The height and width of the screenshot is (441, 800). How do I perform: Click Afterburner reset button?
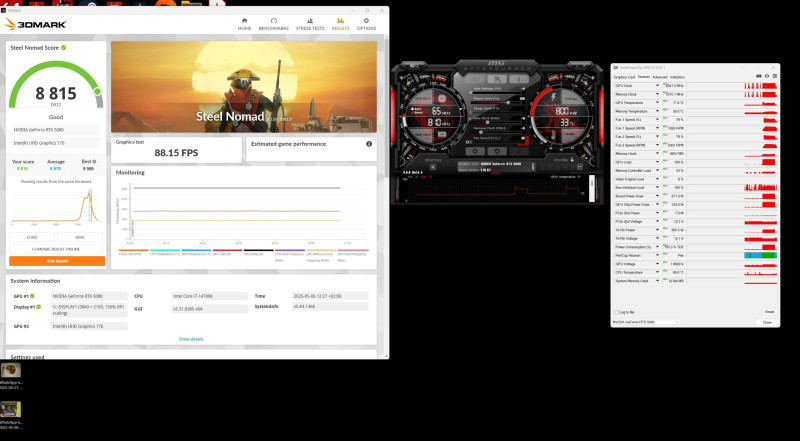click(x=497, y=151)
